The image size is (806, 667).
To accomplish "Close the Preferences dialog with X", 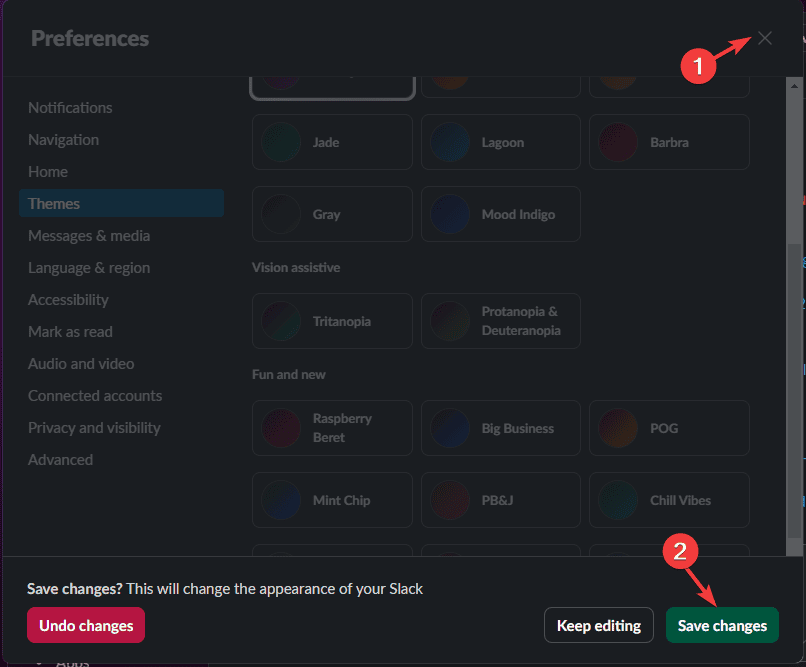I will [765, 38].
